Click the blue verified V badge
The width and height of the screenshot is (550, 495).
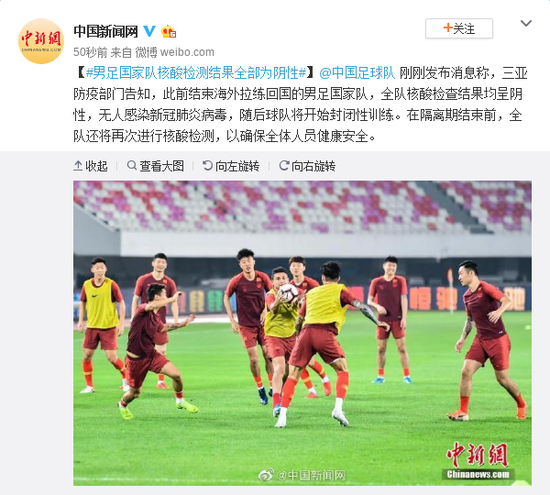[x=150, y=31]
